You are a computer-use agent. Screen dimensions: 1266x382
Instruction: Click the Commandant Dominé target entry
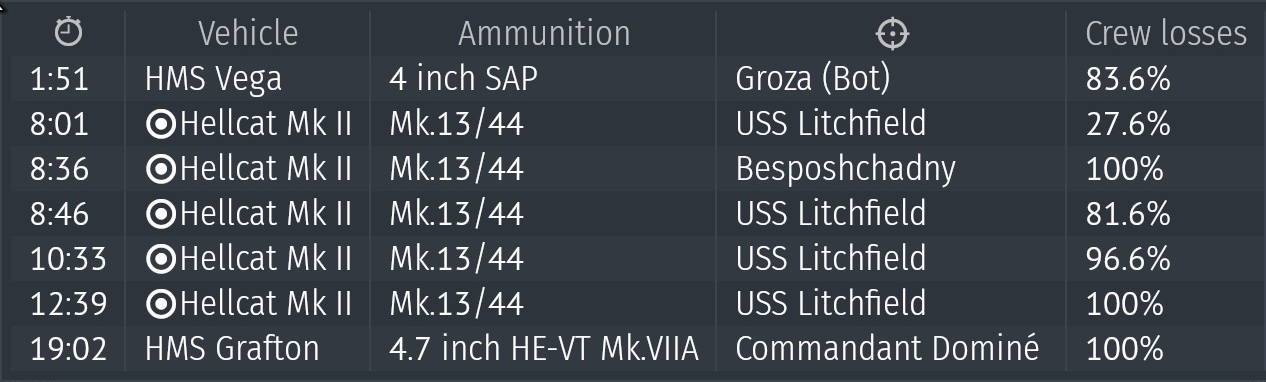(x=887, y=349)
